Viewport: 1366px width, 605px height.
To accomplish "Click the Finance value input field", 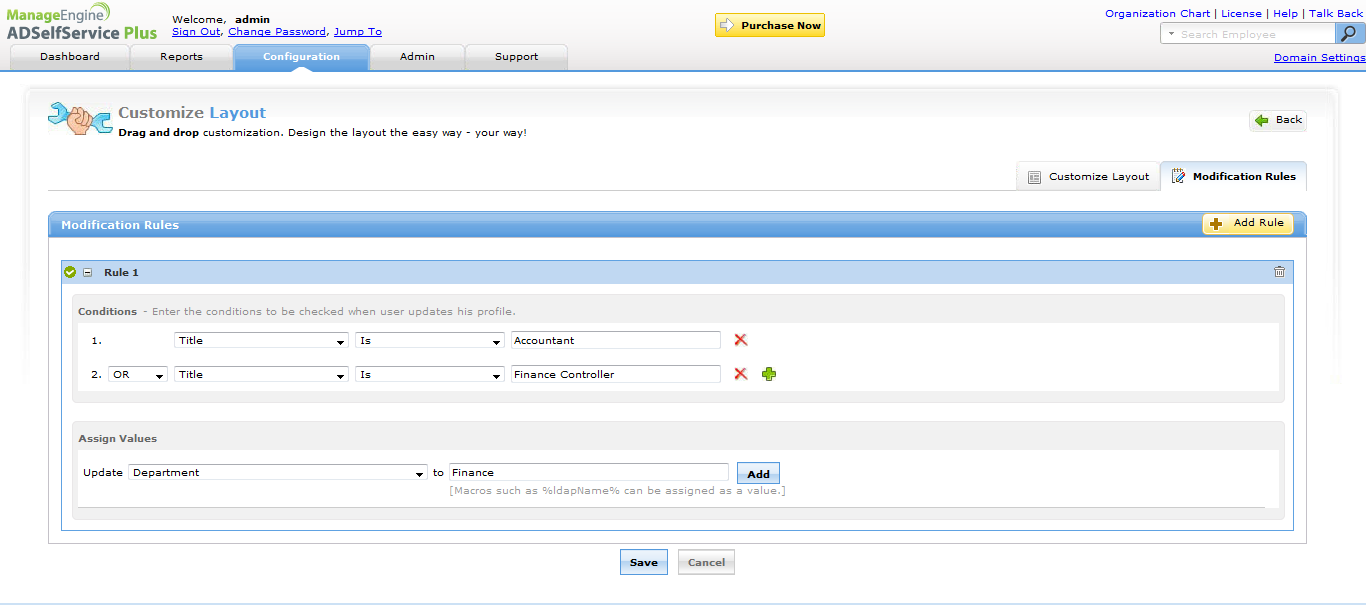I will [x=588, y=473].
